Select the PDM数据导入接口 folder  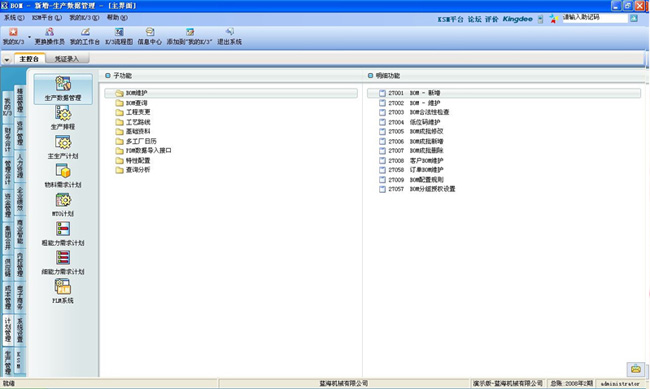(143, 151)
